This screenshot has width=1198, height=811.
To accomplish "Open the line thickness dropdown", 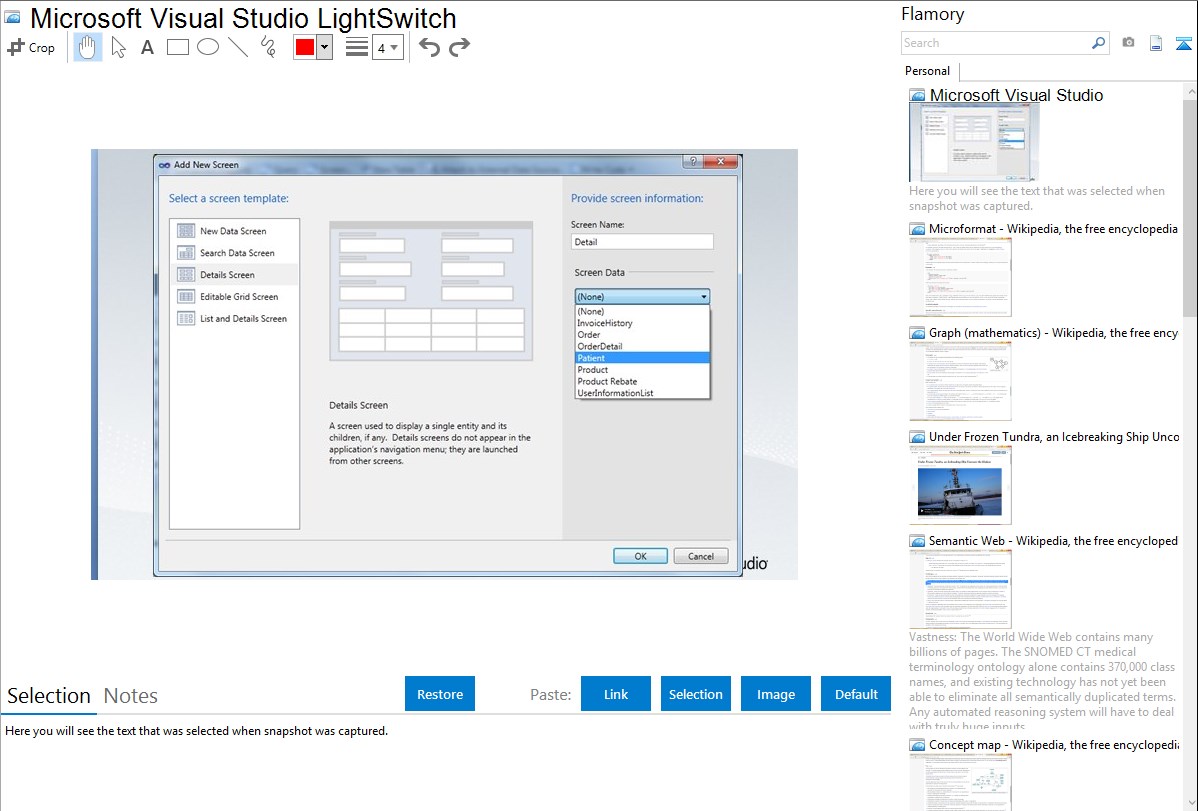I will click(x=388, y=47).
